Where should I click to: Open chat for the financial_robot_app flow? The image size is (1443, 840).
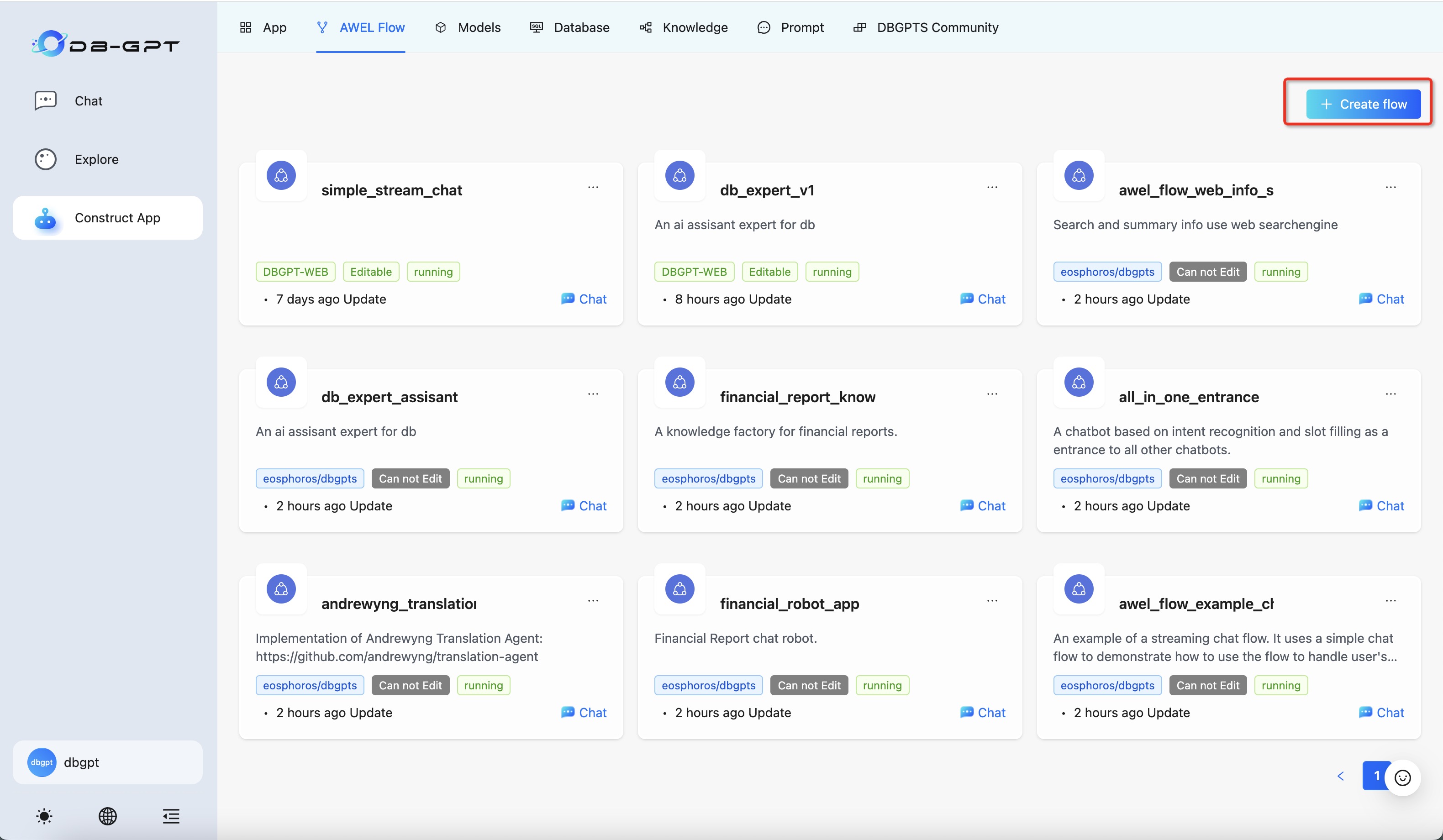point(983,712)
